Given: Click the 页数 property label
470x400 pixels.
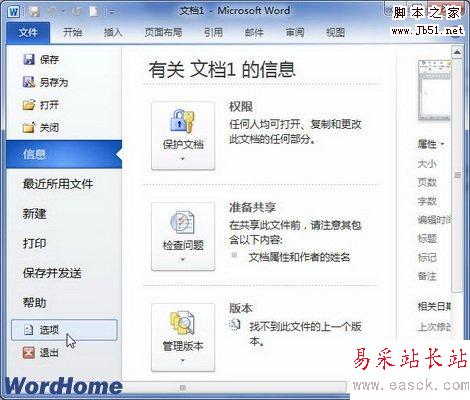Looking at the screenshot, I should (x=427, y=182).
